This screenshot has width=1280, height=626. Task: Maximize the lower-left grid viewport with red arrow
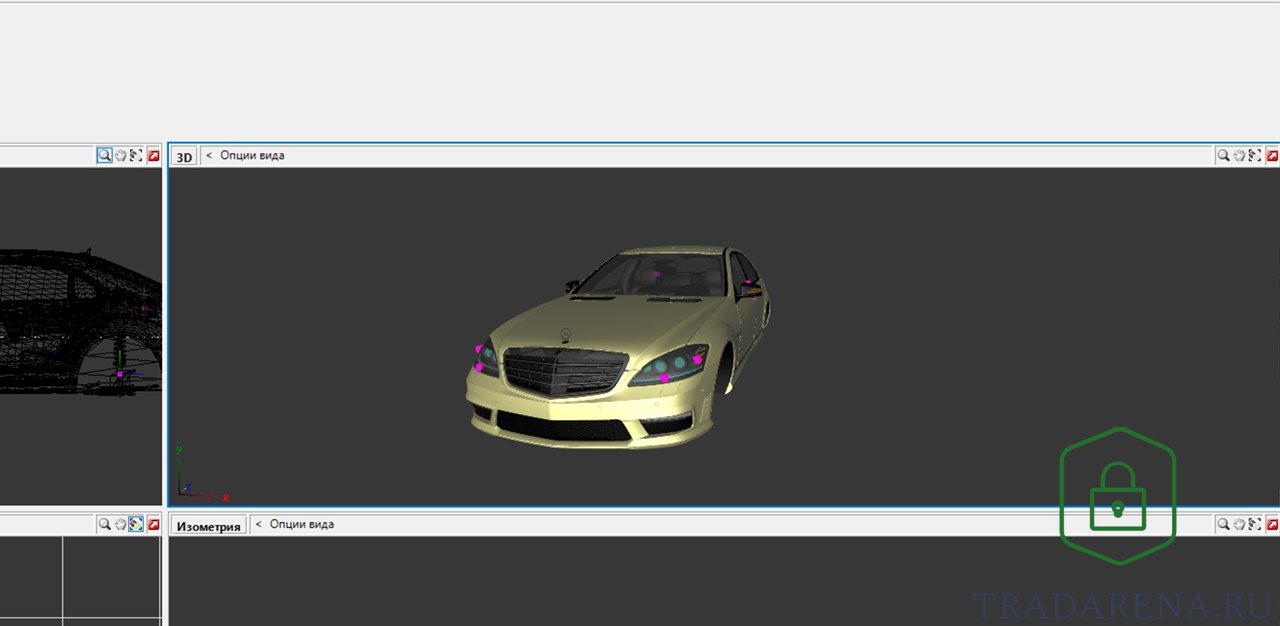[153, 524]
